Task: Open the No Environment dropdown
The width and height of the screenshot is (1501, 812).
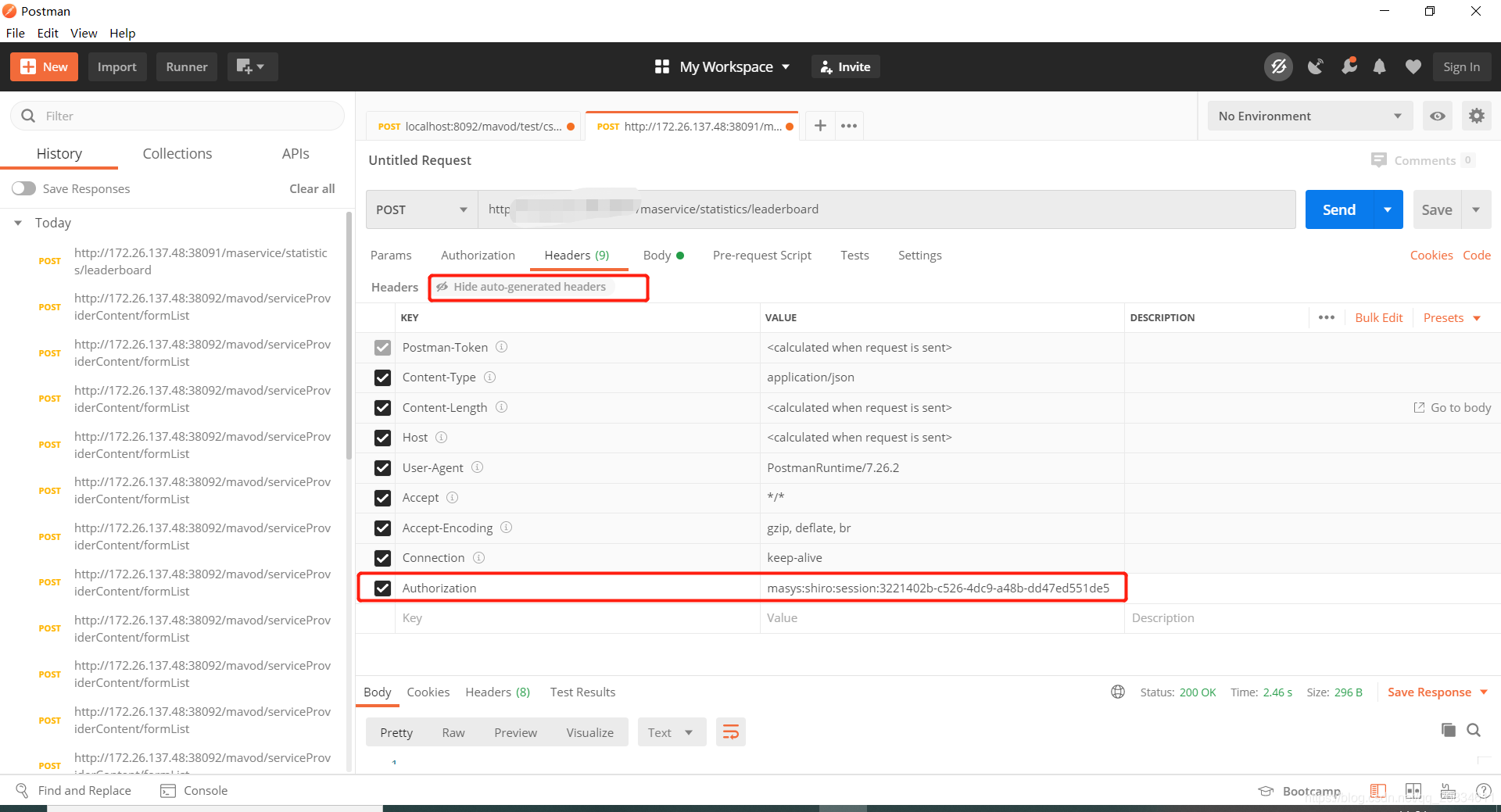Action: [1310, 116]
